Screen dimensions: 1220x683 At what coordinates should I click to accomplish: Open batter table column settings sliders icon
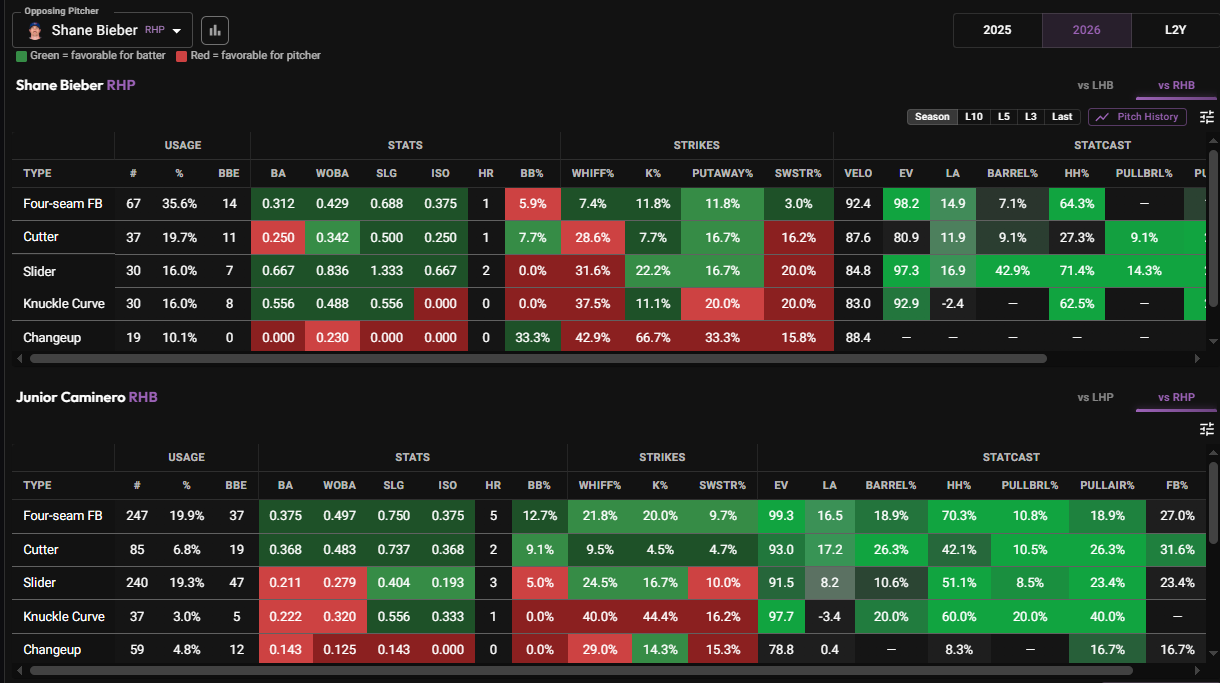(x=1207, y=429)
